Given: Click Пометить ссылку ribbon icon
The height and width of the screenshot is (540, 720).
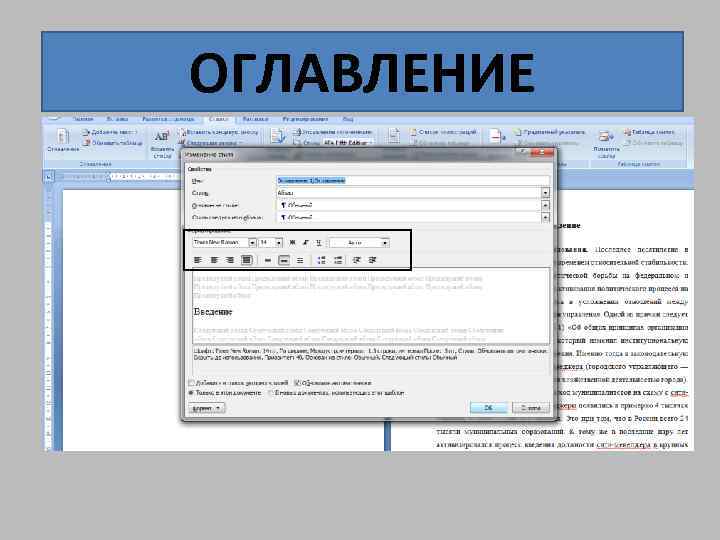Looking at the screenshot, I should 606,144.
